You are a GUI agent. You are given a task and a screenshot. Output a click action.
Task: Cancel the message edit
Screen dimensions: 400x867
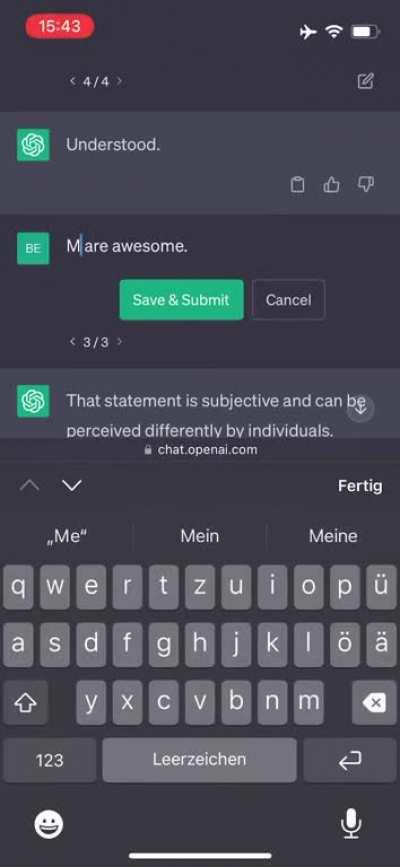[x=288, y=300]
